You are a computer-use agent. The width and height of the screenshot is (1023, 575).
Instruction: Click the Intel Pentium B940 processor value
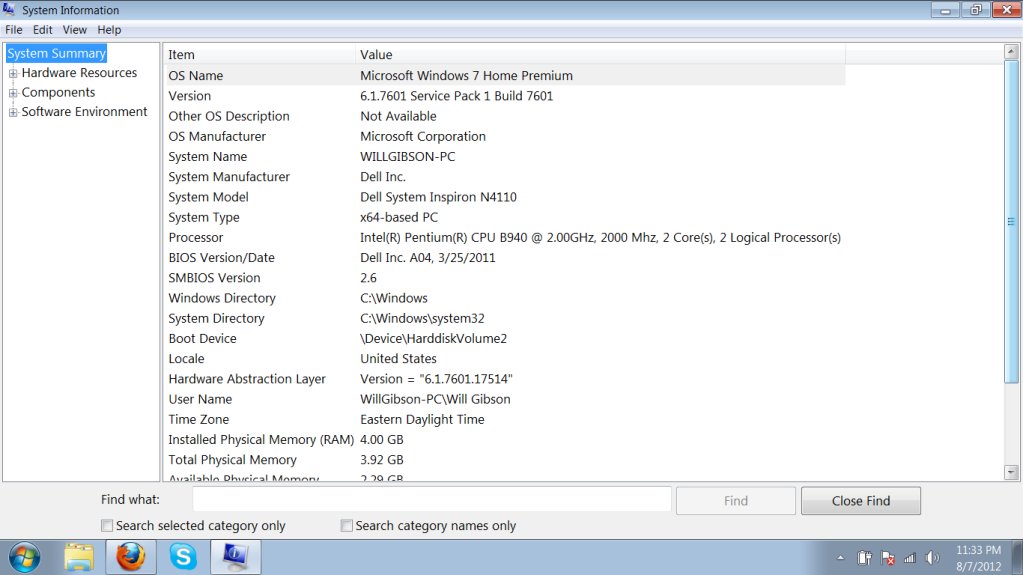coord(600,238)
